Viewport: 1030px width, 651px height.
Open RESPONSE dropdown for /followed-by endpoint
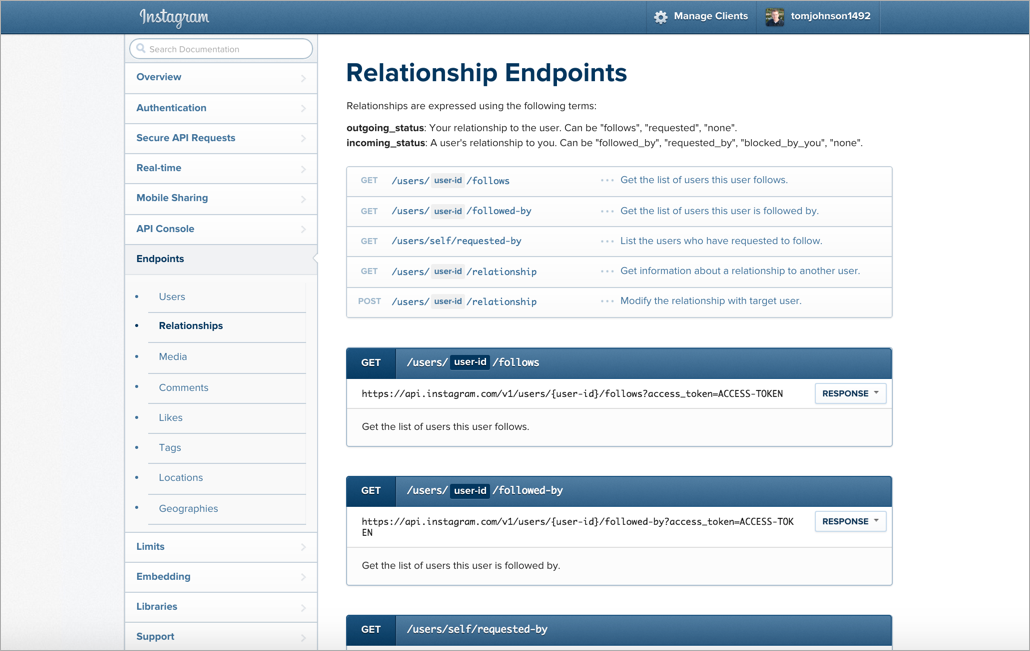click(x=850, y=522)
